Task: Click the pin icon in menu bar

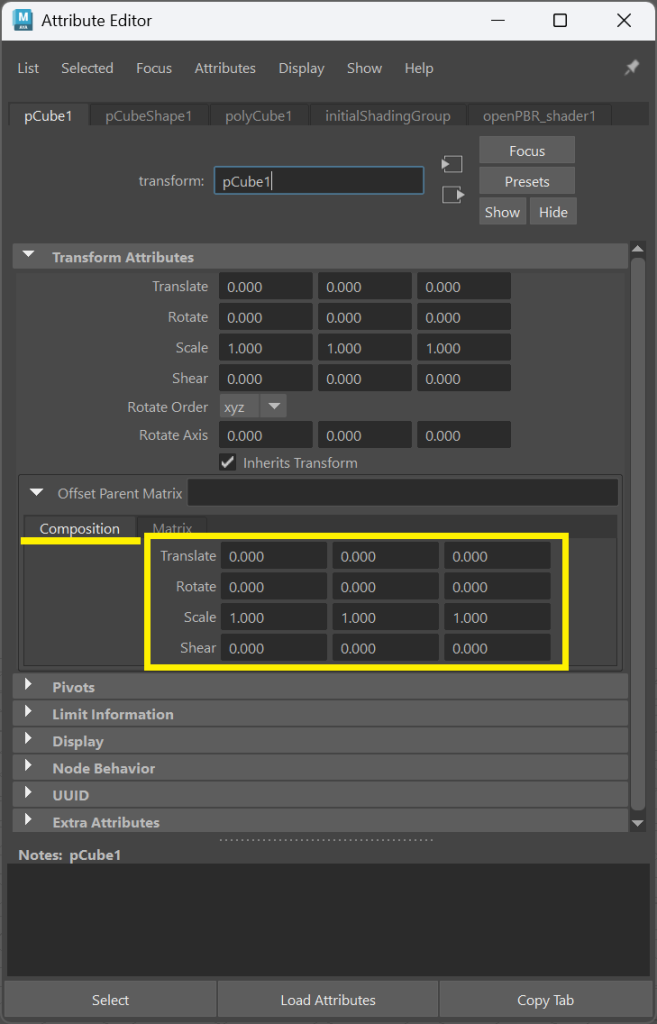Action: [631, 67]
